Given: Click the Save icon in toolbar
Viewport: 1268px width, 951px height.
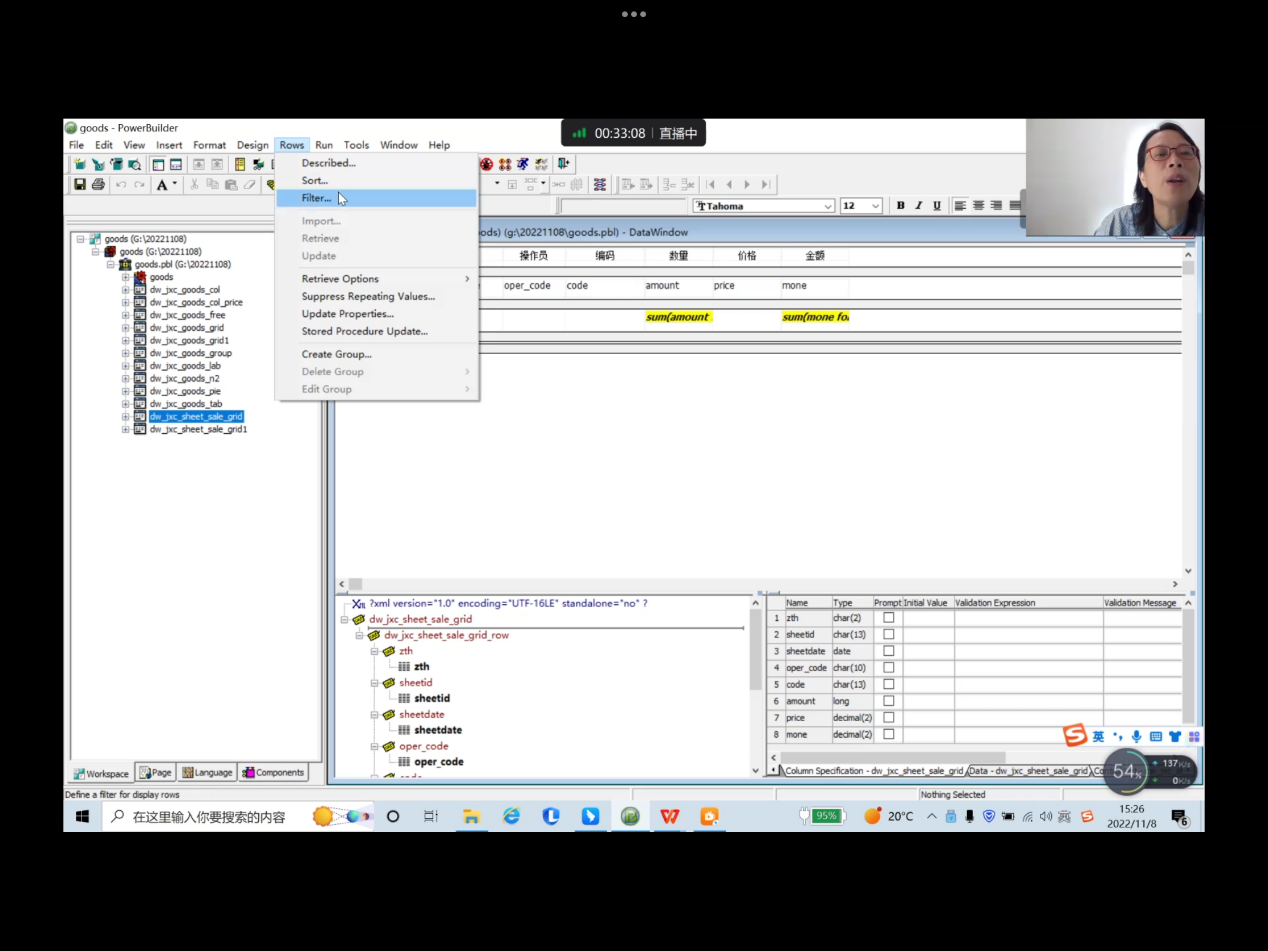Looking at the screenshot, I should pos(80,185).
